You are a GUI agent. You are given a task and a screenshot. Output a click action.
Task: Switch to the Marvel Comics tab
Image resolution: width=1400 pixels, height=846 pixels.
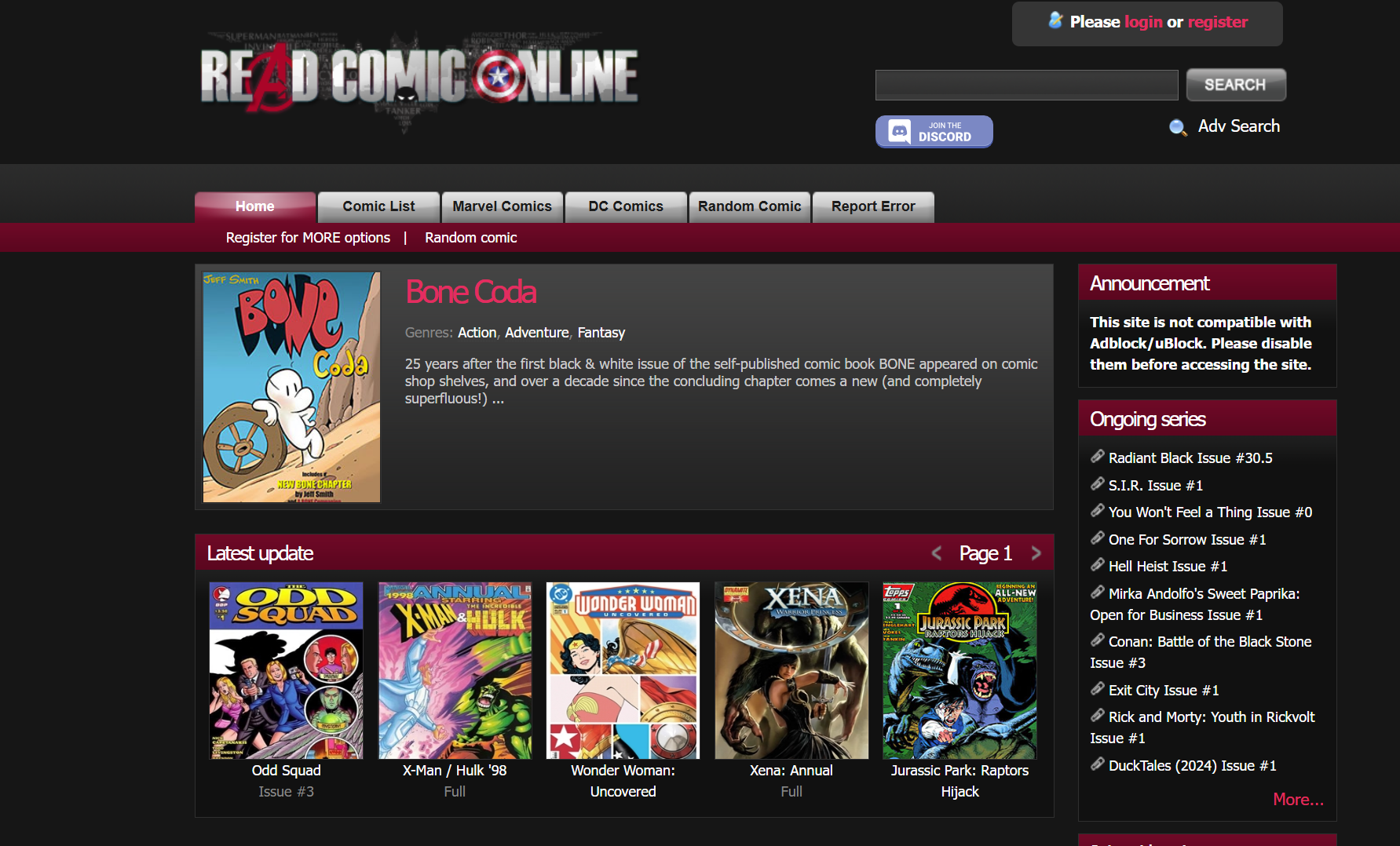point(503,206)
